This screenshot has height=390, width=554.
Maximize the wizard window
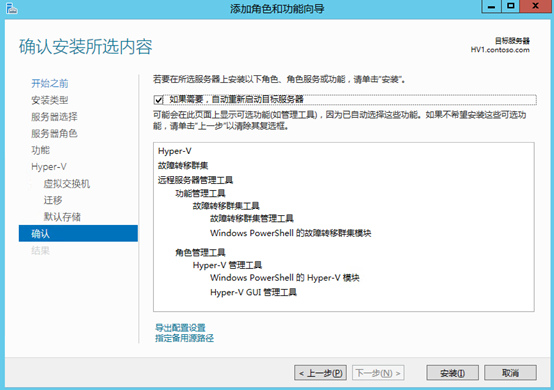coord(511,6)
